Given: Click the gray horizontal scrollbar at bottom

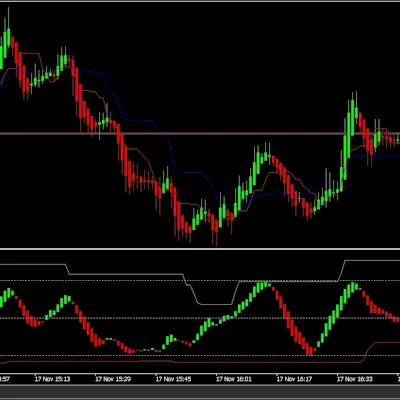Looking at the screenshot, I should click(200, 391).
